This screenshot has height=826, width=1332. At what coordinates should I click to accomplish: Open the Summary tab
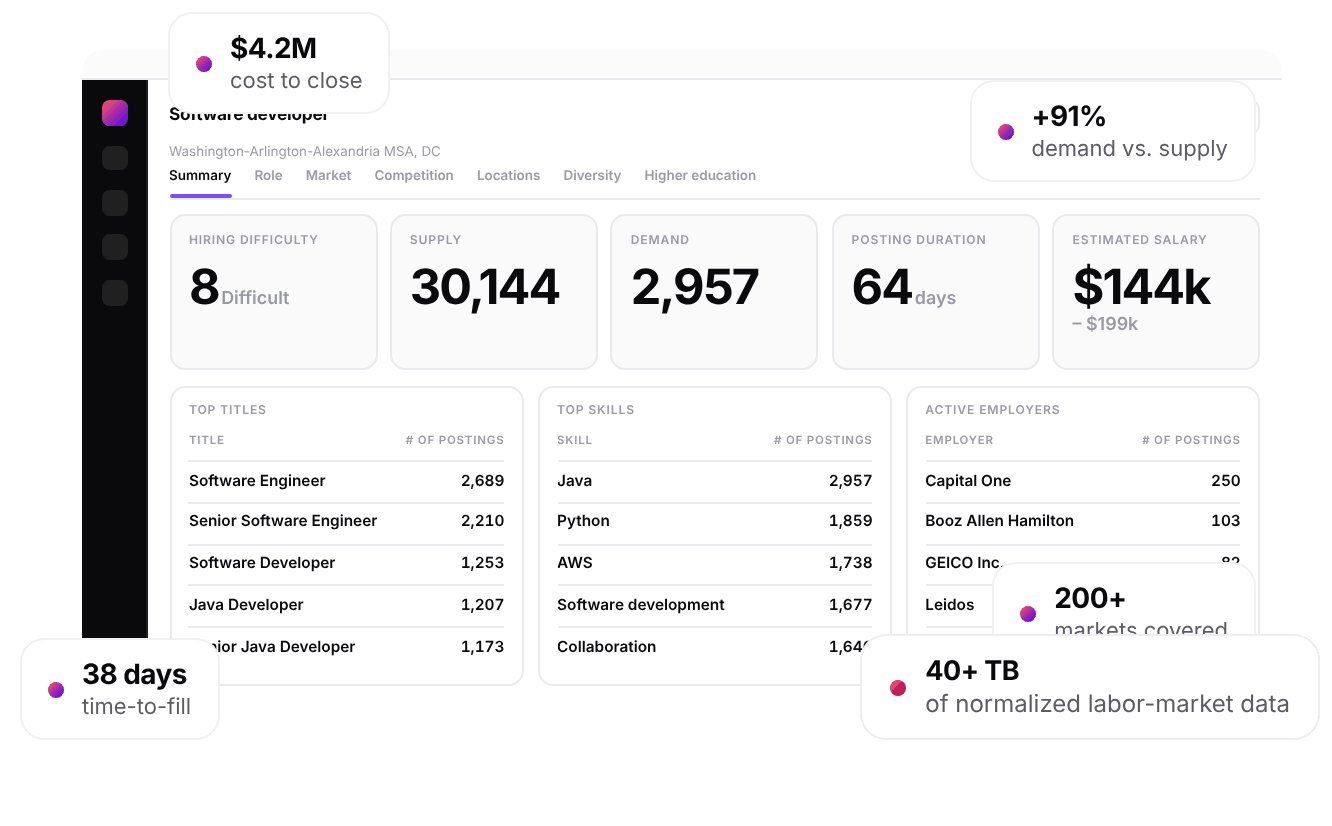200,175
